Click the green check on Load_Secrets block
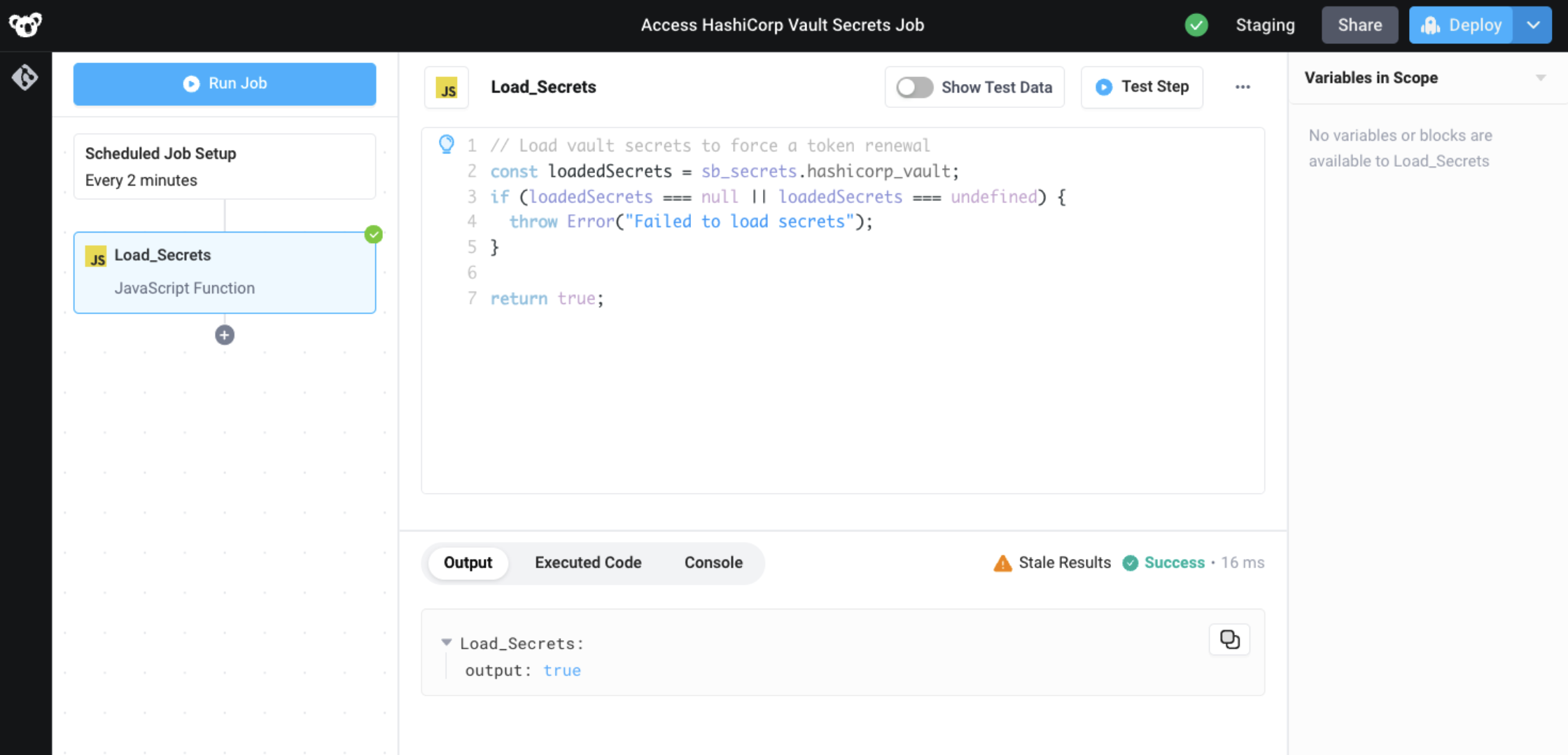Image resolution: width=1568 pixels, height=755 pixels. click(374, 235)
